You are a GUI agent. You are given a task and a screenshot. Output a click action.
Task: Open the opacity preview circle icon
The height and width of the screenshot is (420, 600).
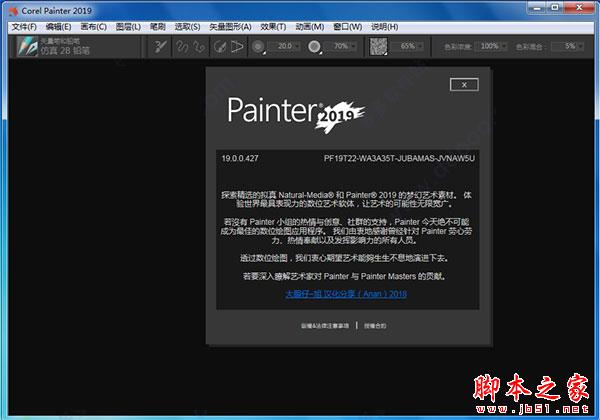315,47
